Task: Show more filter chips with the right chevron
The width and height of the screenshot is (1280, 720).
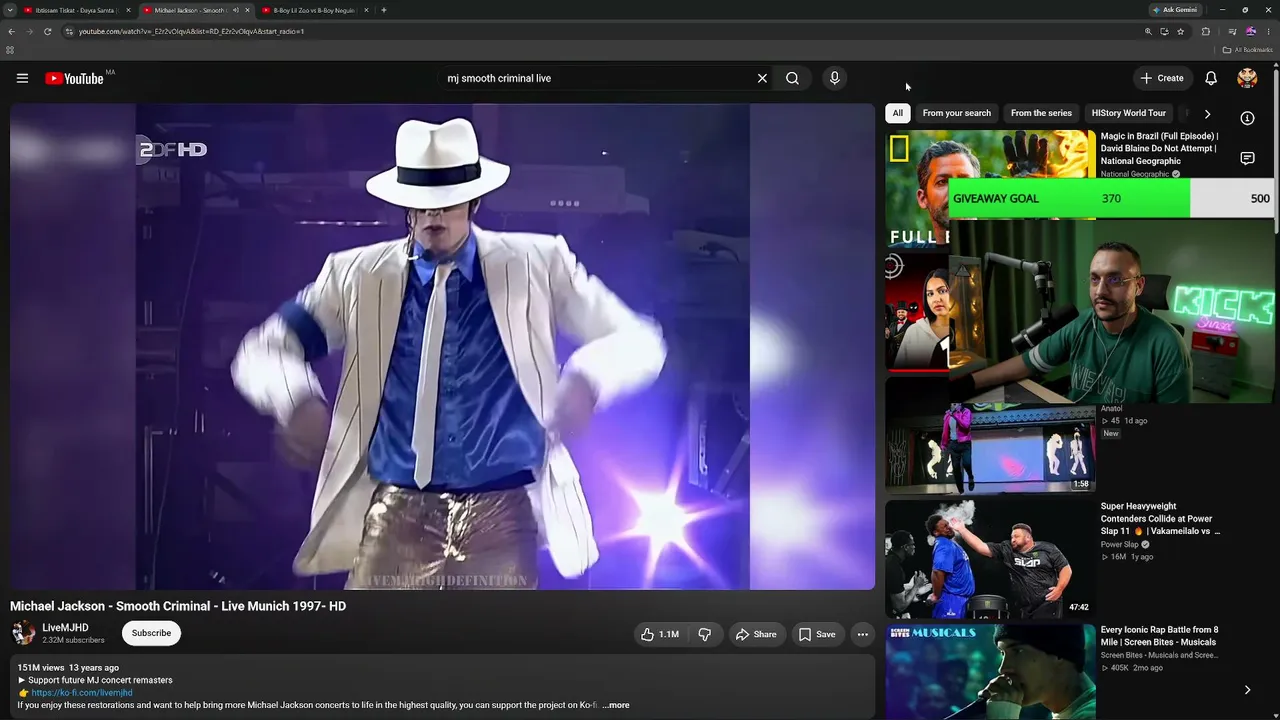Action: coord(1207,114)
